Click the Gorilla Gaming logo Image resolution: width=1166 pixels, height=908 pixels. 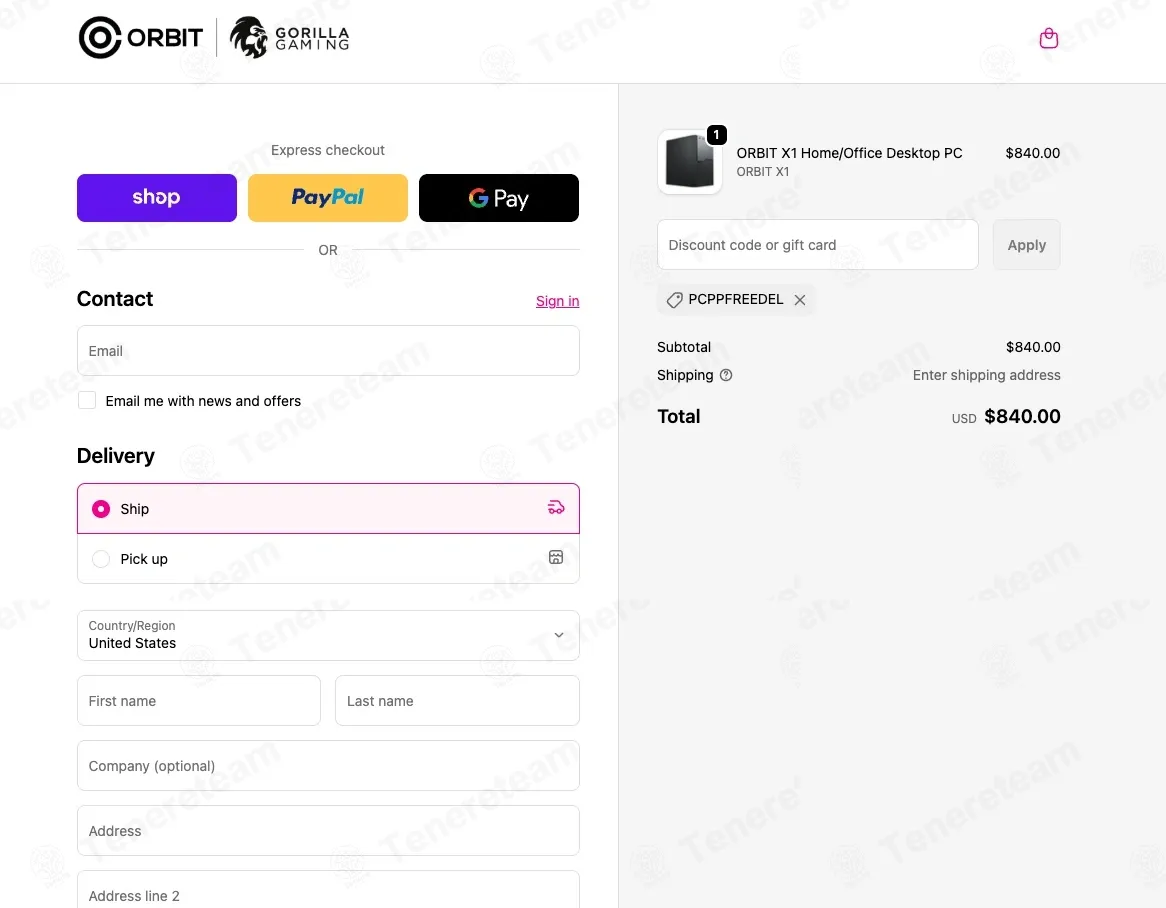(x=290, y=38)
